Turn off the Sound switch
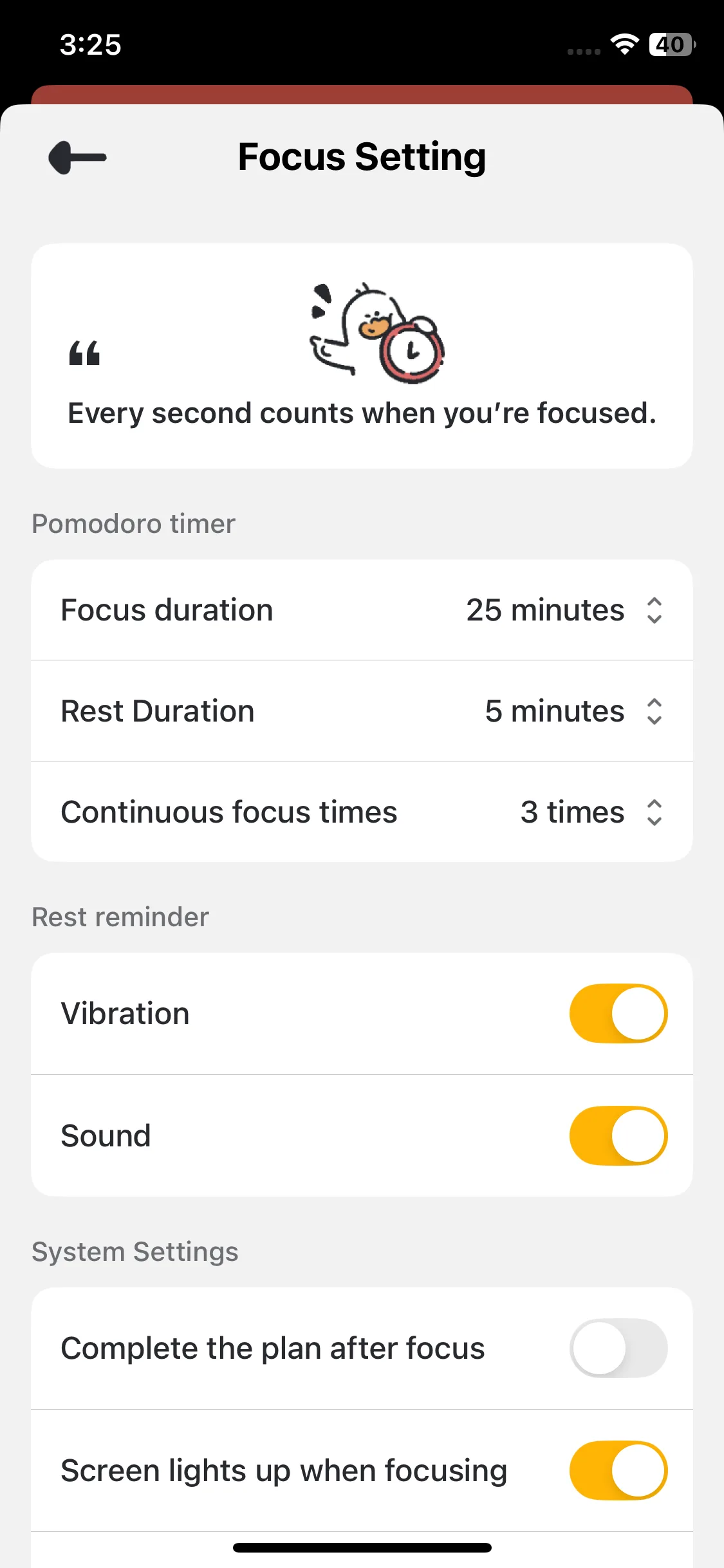The image size is (724, 1568). (618, 1136)
